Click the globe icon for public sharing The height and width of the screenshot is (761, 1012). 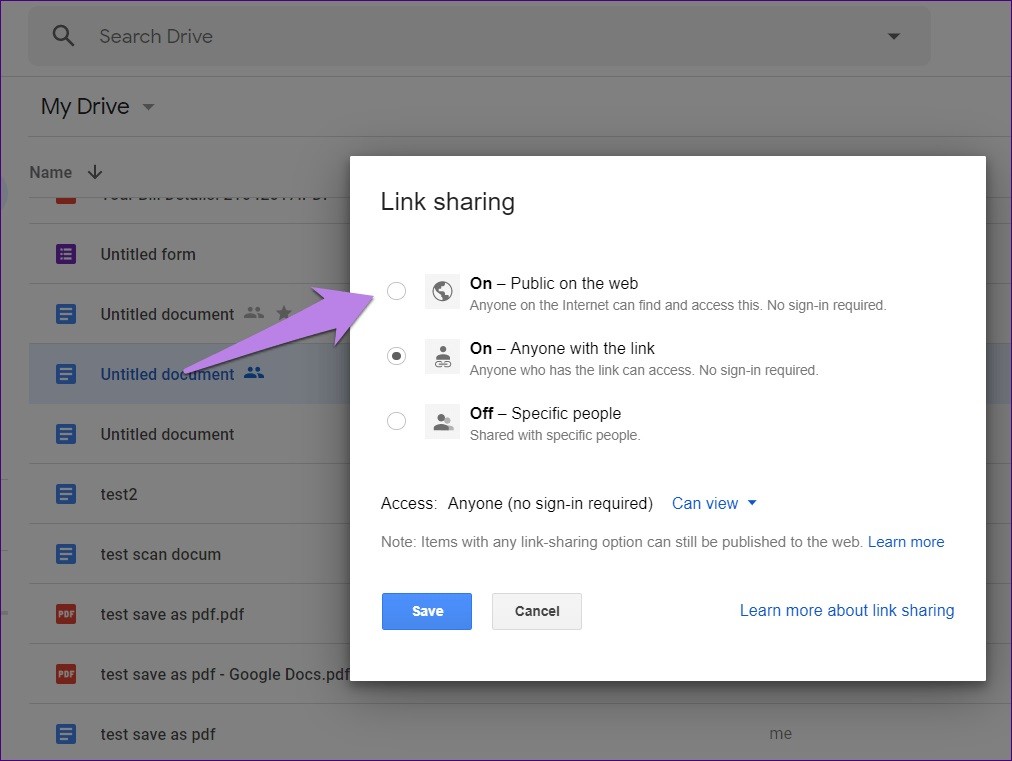pyautogui.click(x=442, y=291)
